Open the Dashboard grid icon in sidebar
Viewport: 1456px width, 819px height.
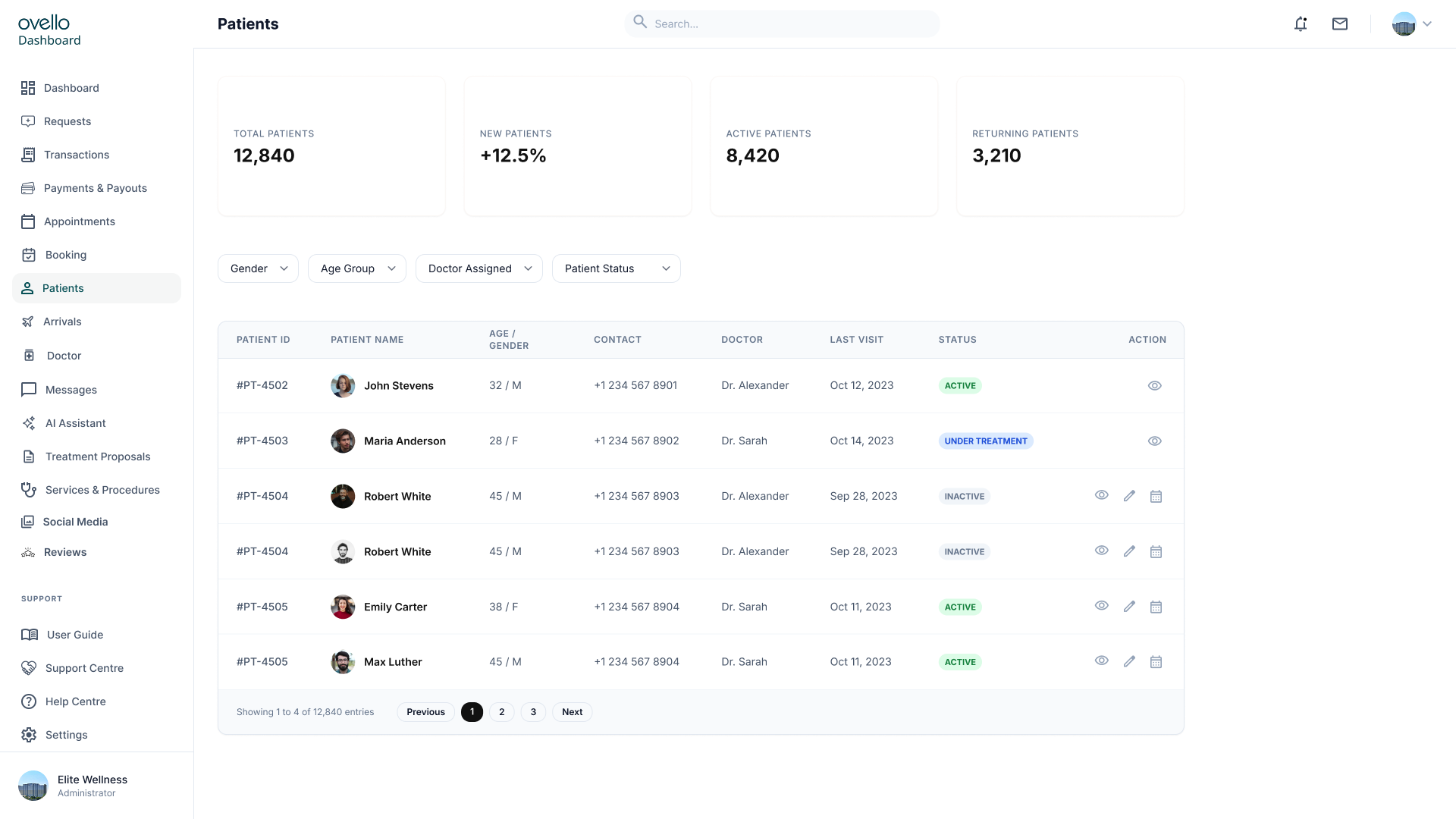pyautogui.click(x=28, y=88)
